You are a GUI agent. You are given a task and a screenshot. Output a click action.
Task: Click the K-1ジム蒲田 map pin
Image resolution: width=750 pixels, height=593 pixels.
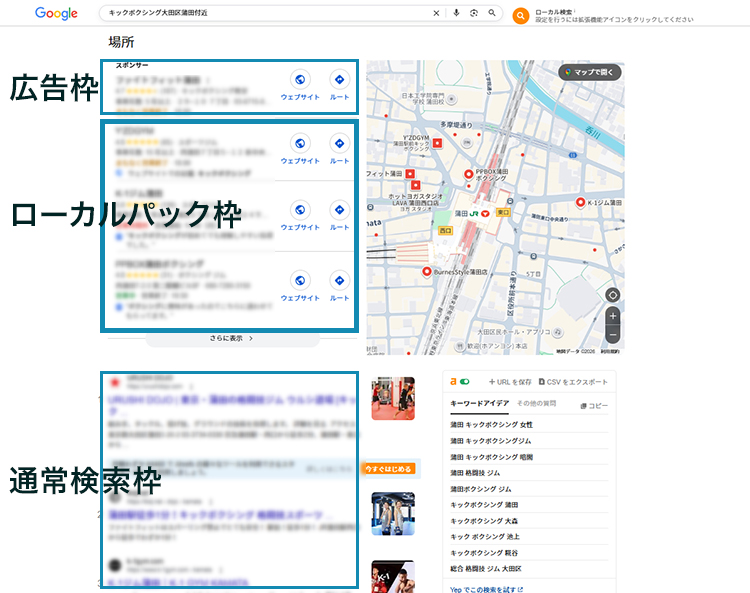(x=580, y=203)
